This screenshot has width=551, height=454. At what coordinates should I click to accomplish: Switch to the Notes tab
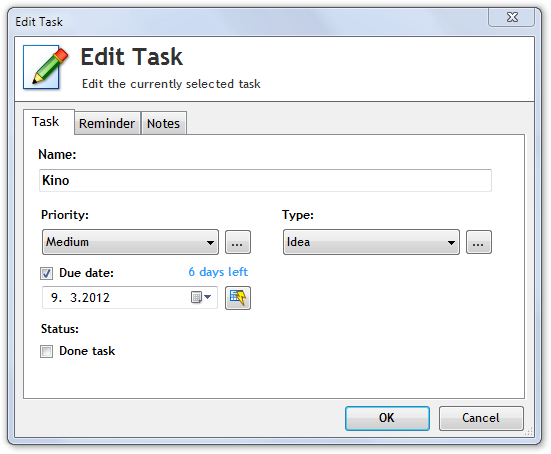(x=163, y=123)
